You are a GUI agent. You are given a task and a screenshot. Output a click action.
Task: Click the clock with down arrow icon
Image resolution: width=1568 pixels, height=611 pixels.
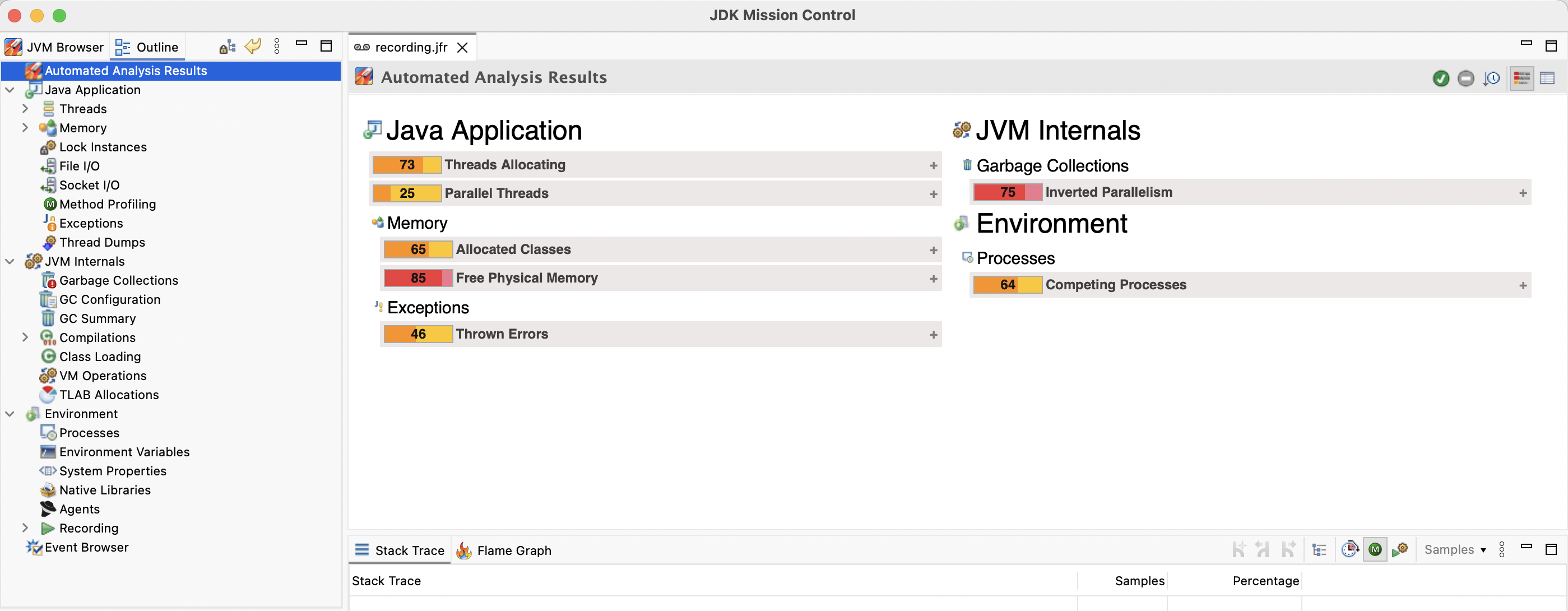point(1491,78)
